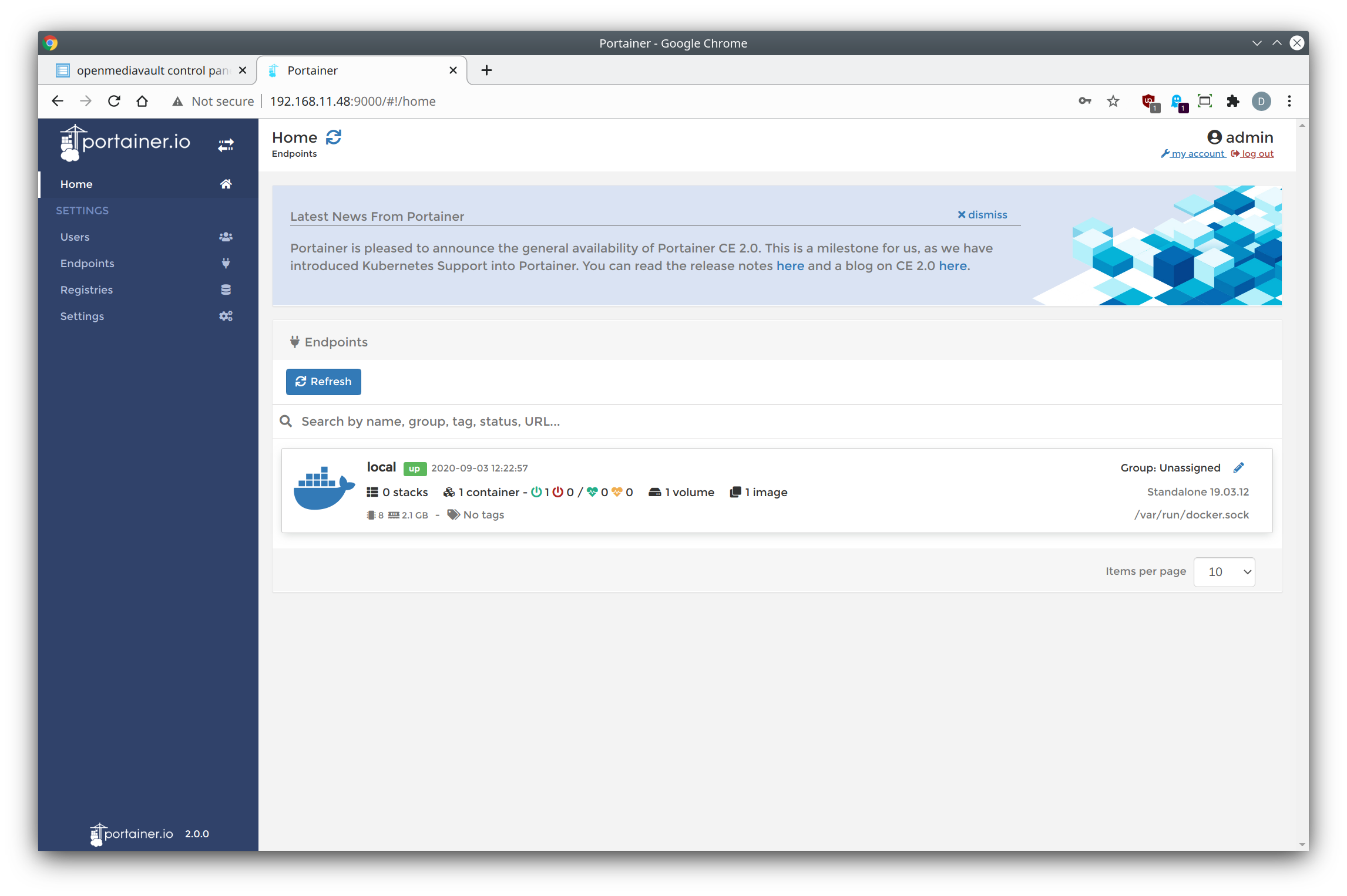
Task: Open Endpoints in the sidebar
Action: click(87, 264)
